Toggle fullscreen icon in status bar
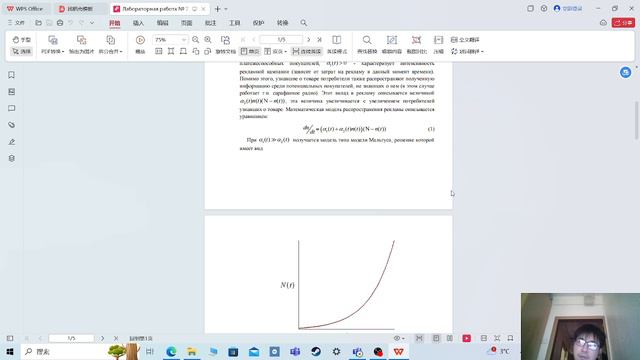 click(x=497, y=338)
